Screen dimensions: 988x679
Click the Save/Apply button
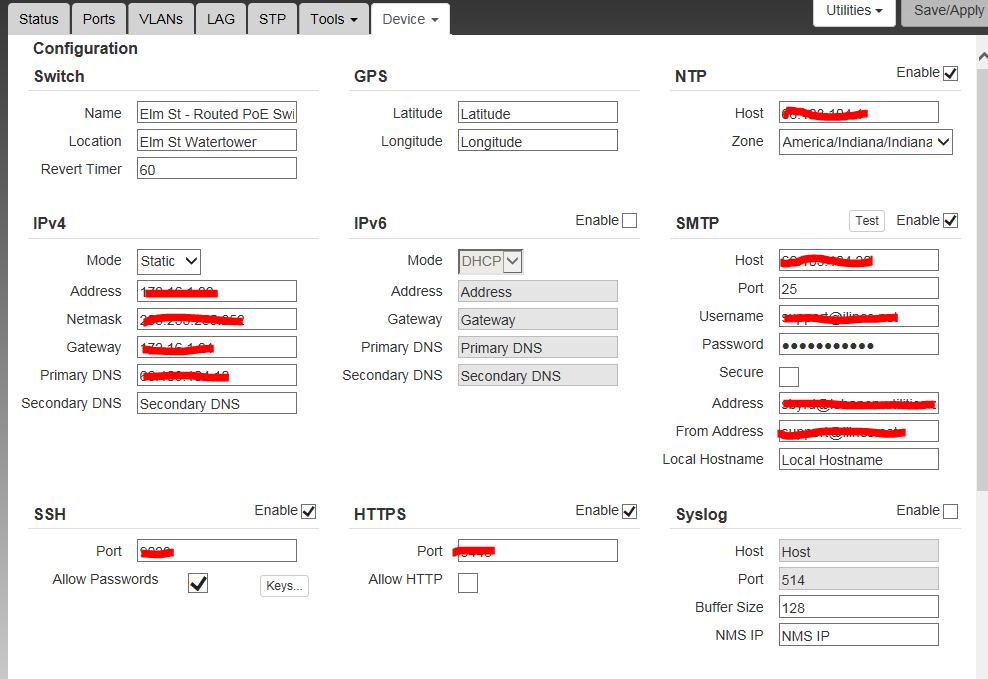(948, 11)
